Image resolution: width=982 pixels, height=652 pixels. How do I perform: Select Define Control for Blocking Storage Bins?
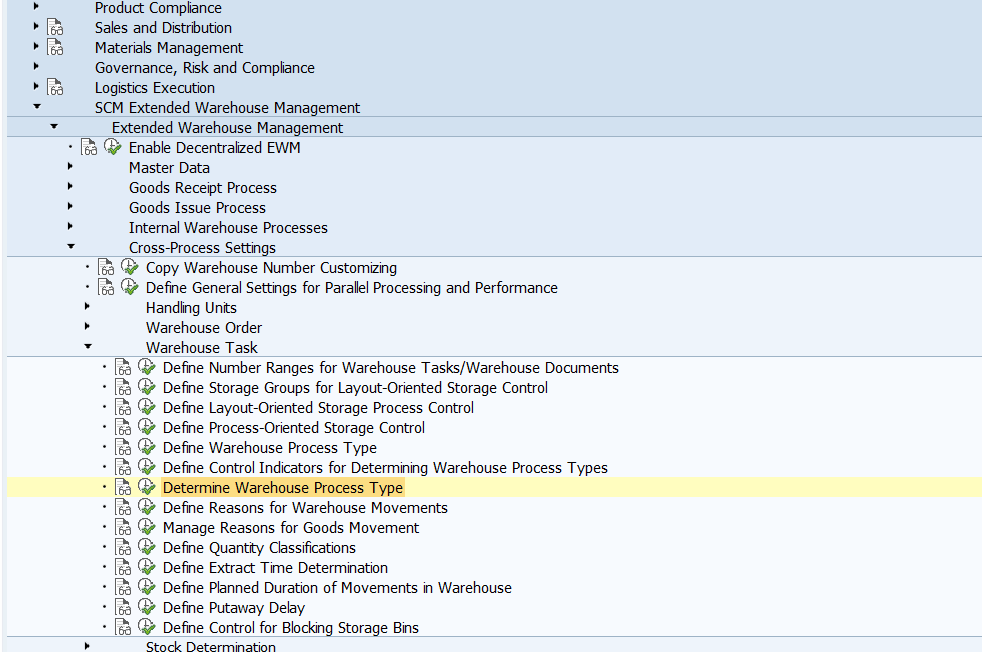click(x=291, y=628)
